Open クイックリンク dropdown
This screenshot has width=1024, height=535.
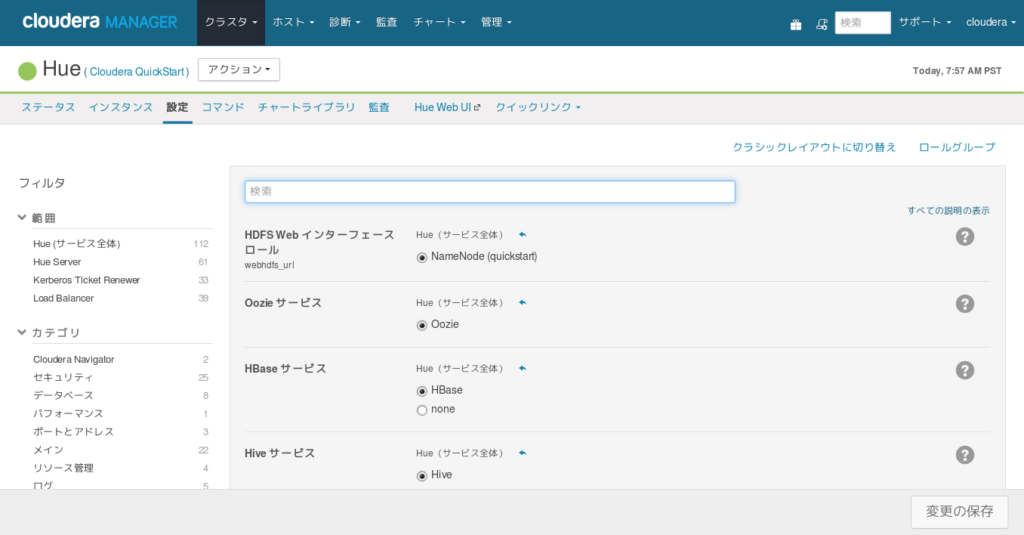point(537,107)
